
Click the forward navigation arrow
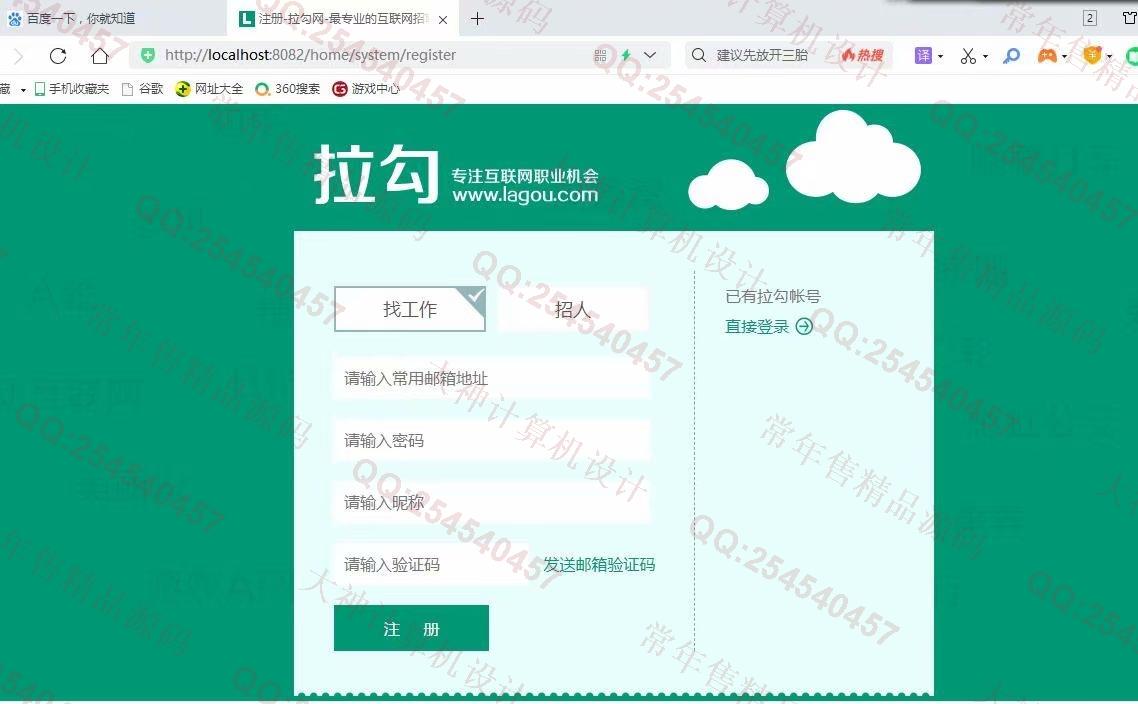pos(19,55)
